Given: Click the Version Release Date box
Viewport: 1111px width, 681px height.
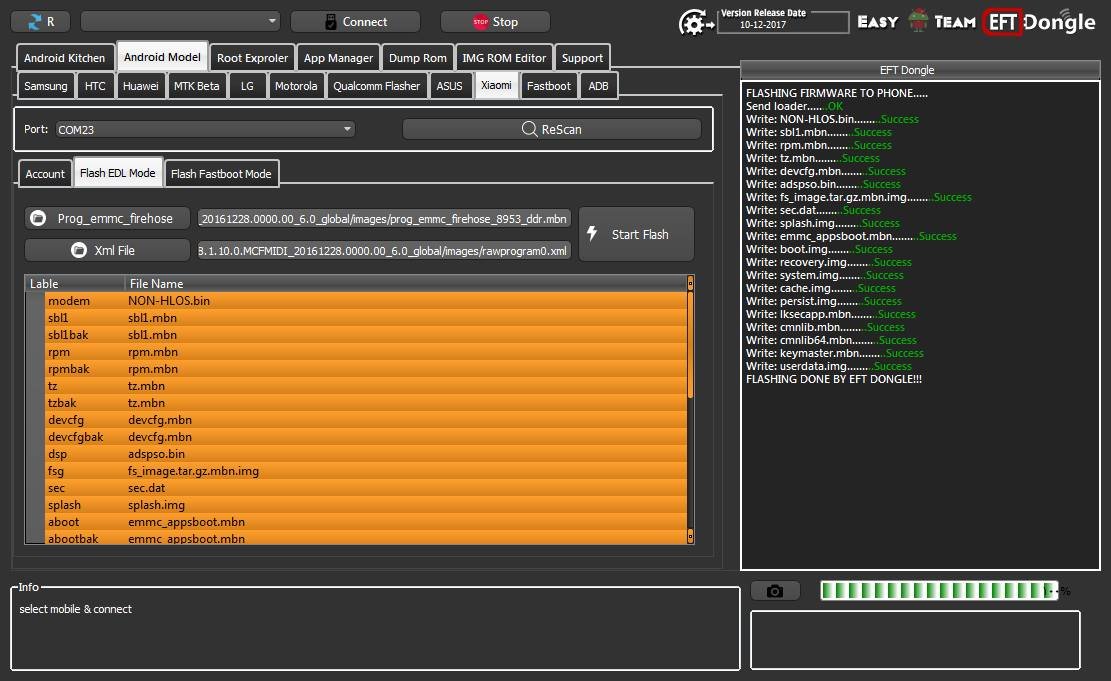Looking at the screenshot, I should 783,22.
